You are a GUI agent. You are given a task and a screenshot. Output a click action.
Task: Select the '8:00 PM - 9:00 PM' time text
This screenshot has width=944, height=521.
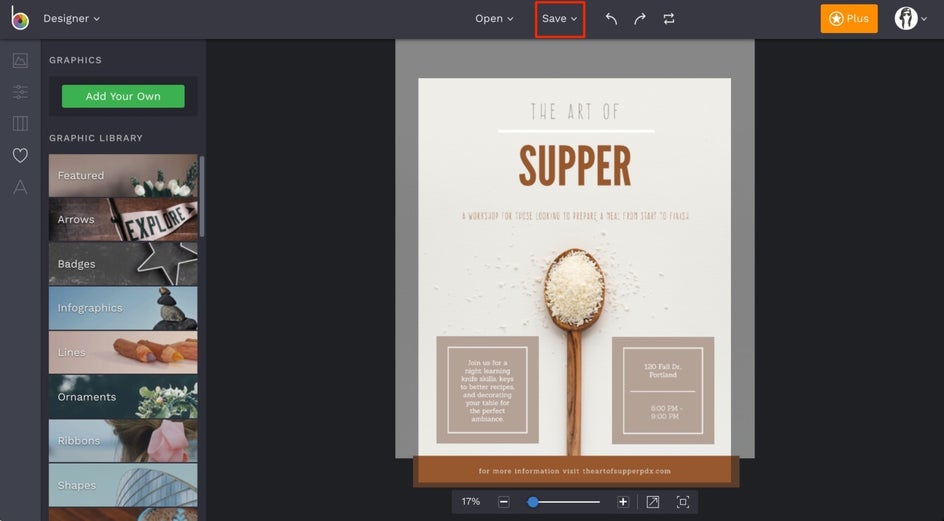664,412
